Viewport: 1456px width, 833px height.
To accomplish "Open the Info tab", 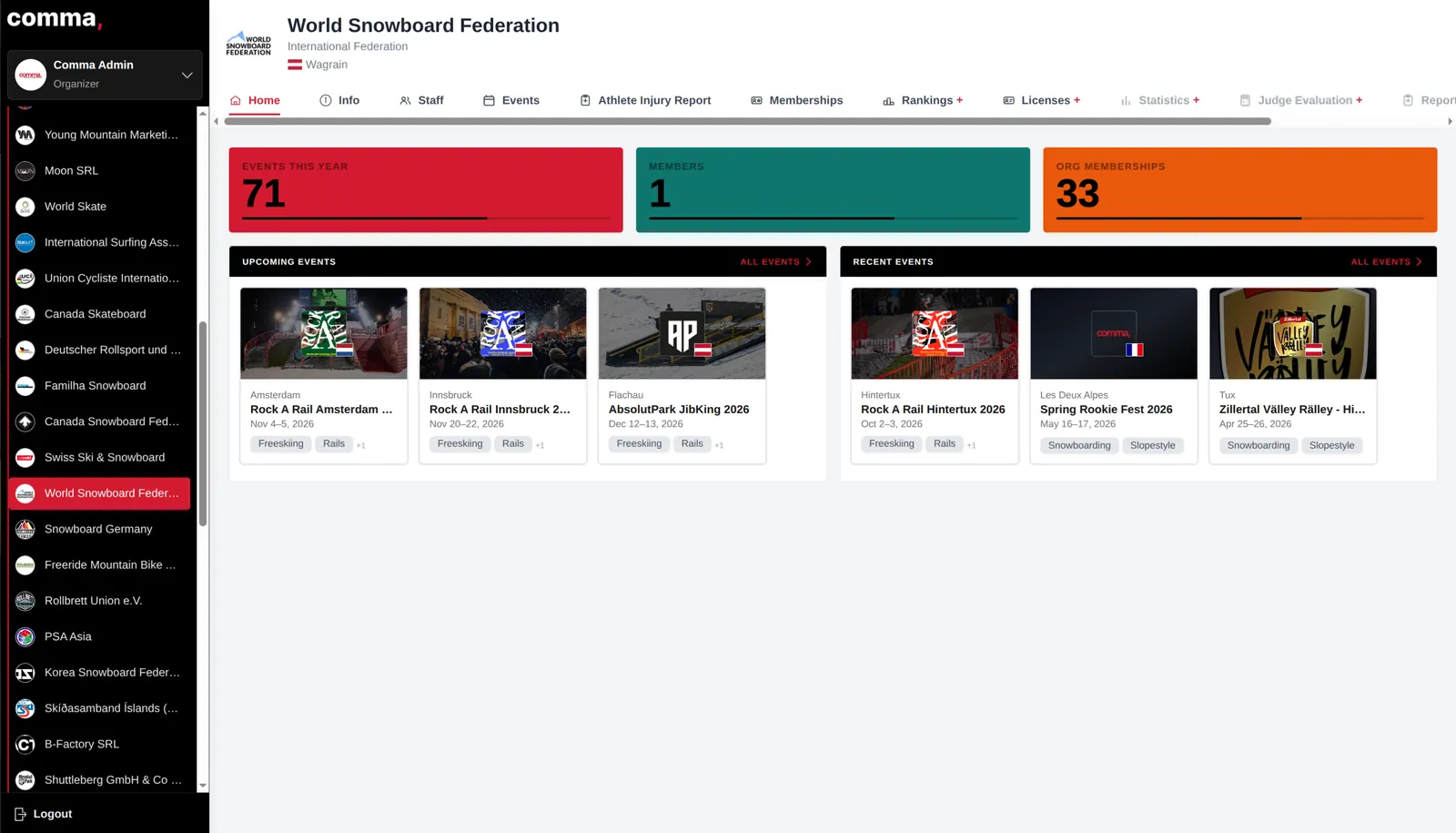I will [339, 100].
